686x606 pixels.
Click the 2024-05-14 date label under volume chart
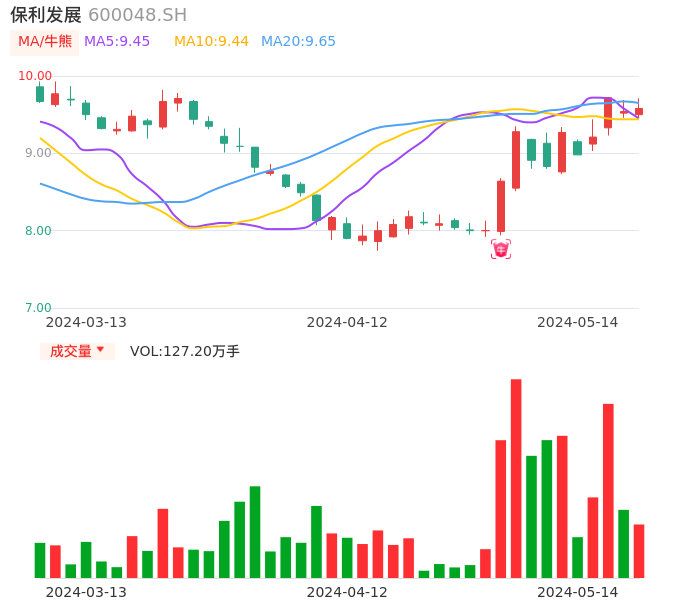point(578,592)
